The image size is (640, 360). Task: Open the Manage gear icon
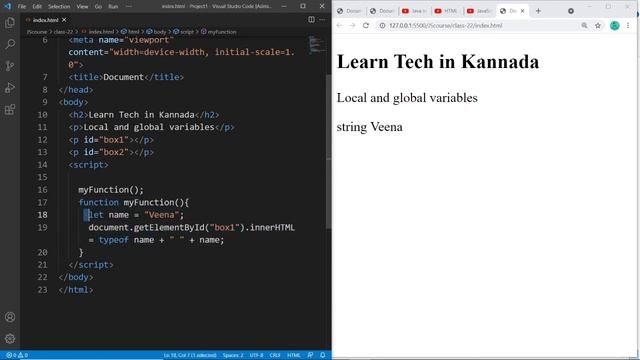pos(10,338)
